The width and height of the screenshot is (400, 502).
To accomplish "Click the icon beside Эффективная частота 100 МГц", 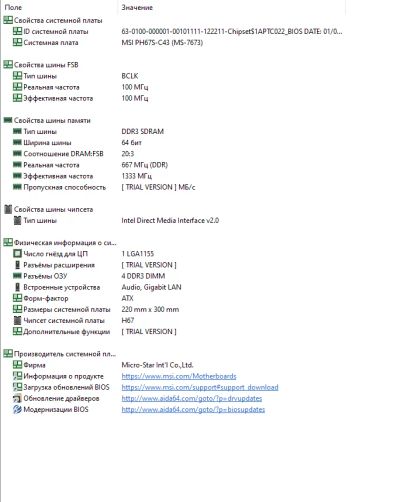I will (17, 98).
